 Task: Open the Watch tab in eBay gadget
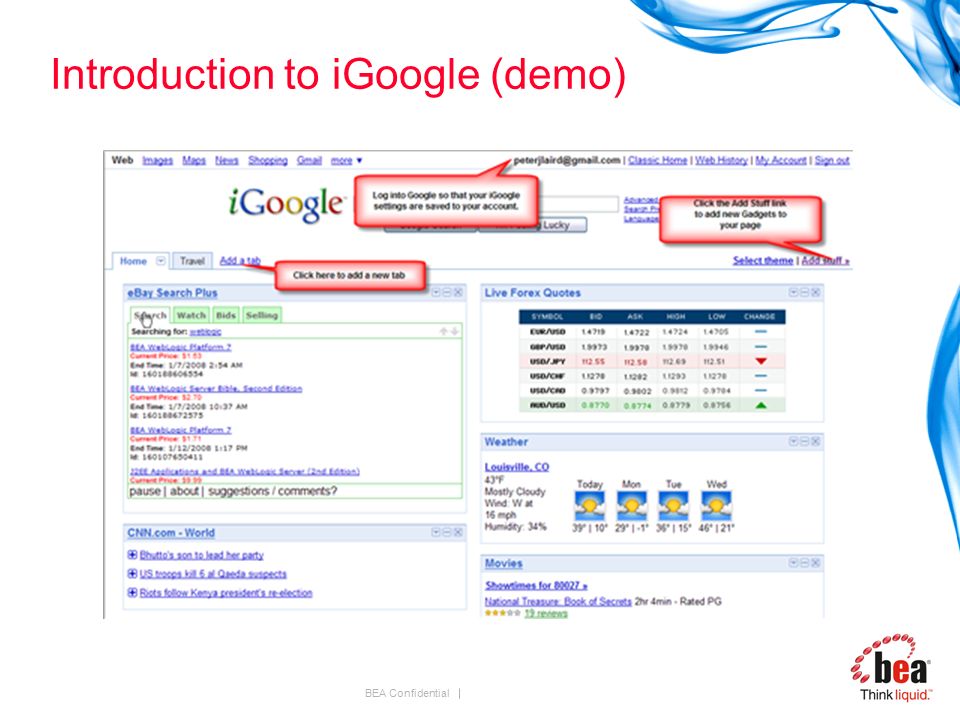click(191, 315)
